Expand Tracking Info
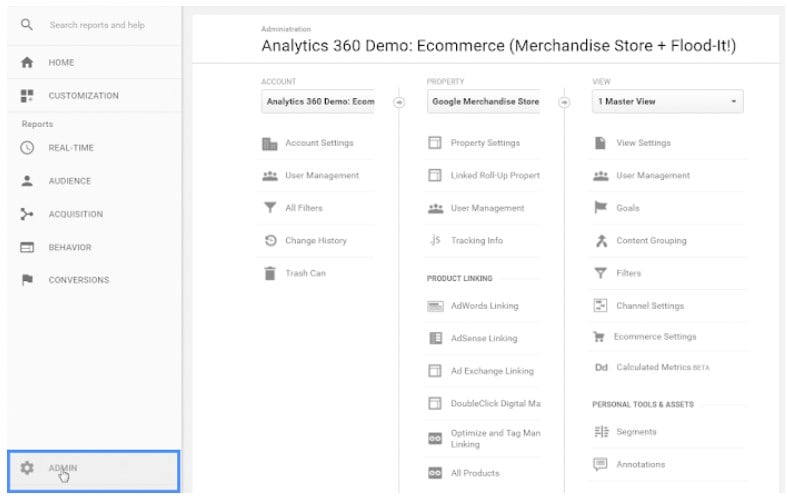 477,241
